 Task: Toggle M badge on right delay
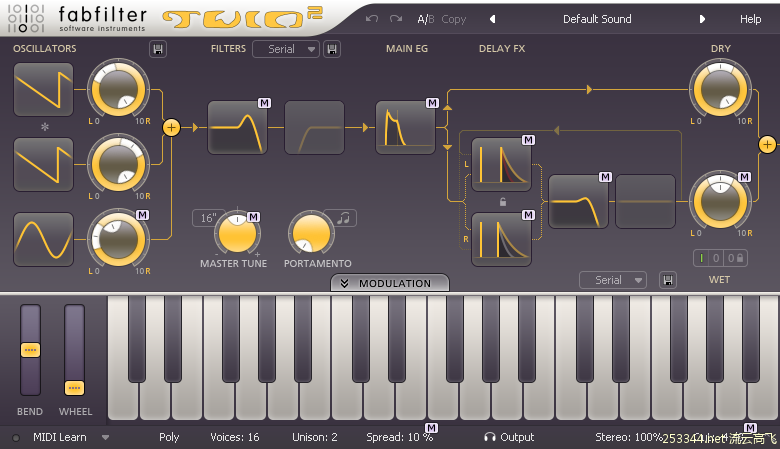click(528, 215)
